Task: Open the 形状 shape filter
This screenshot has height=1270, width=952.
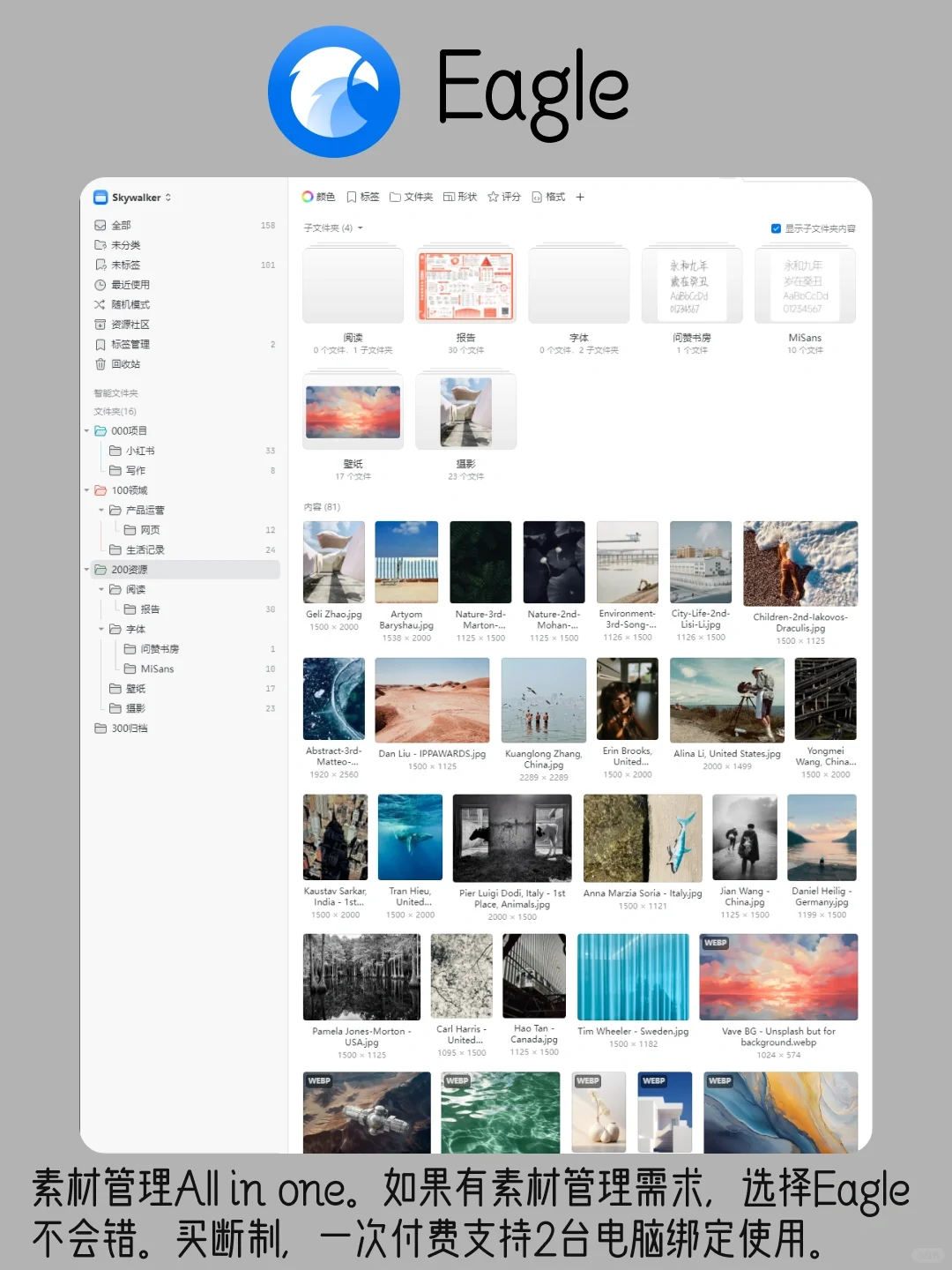Action: [460, 197]
